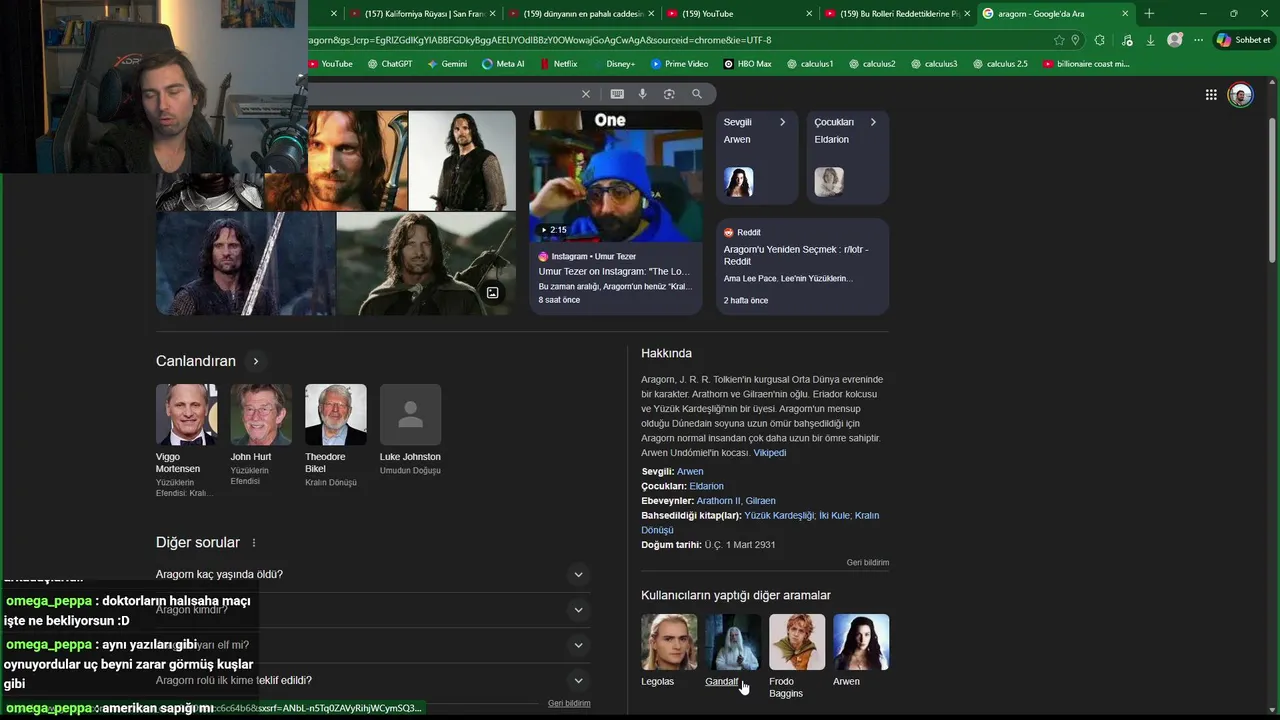Expand 'Aragorn kimdir?' question chevron
The width and height of the screenshot is (1280, 720).
pos(578,610)
